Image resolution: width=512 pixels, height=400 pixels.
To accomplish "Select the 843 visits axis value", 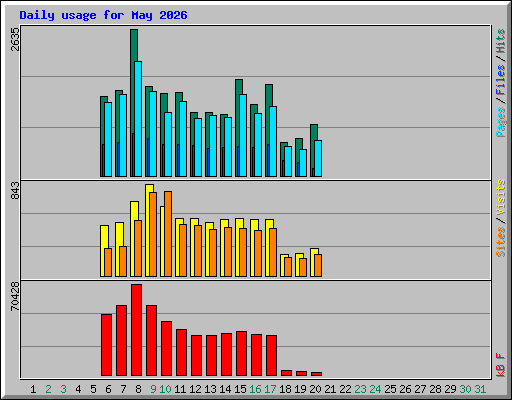I will [15, 190].
